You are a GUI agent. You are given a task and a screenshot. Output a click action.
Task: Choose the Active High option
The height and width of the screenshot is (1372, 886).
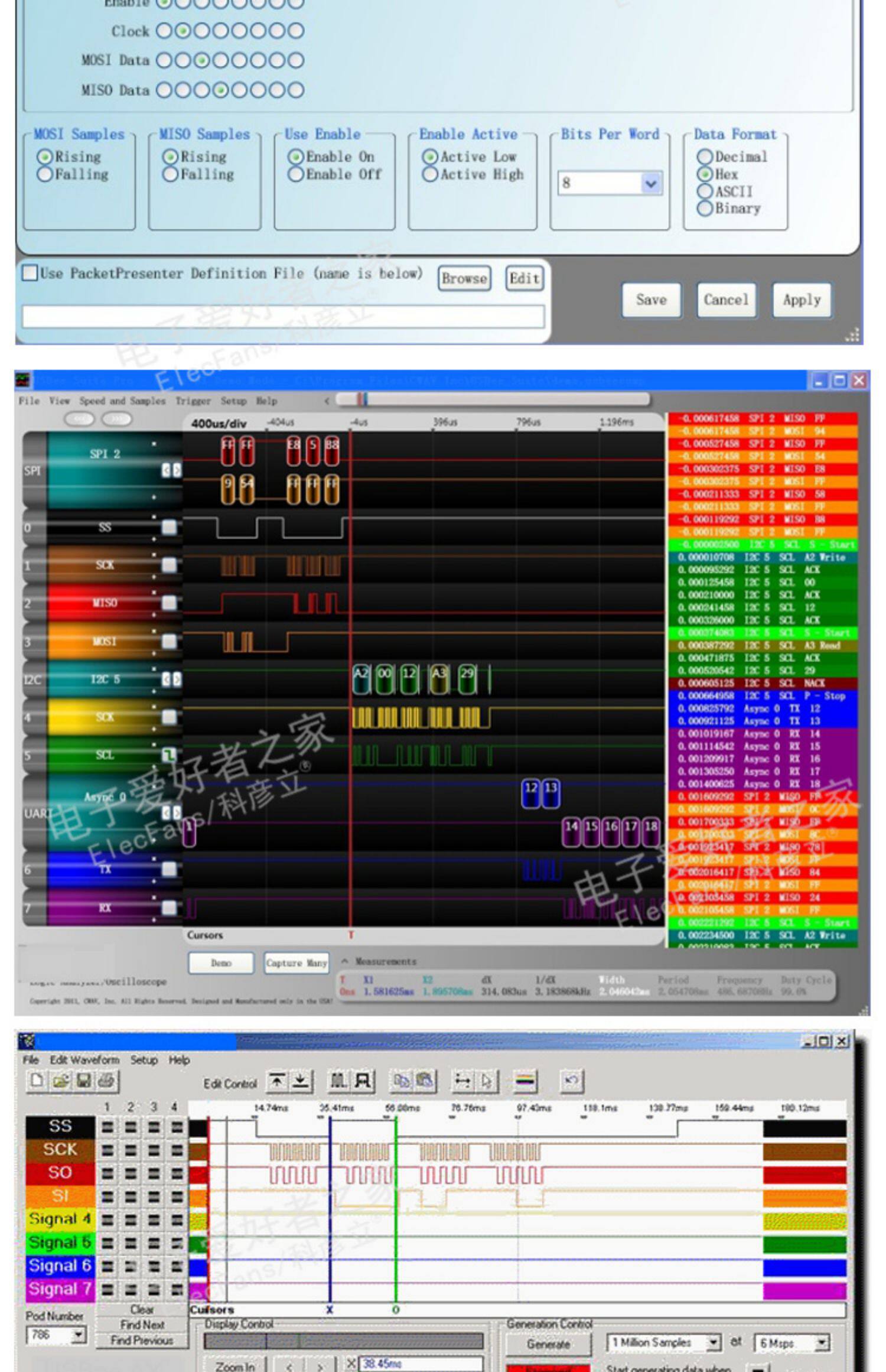tap(473, 174)
